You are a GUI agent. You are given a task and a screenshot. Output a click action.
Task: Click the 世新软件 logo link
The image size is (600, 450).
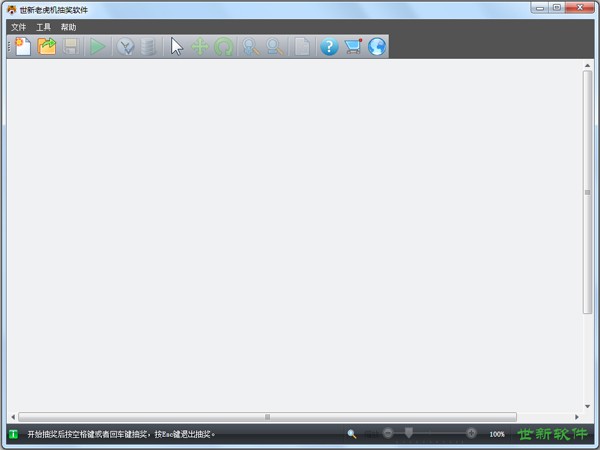[x=551, y=434]
